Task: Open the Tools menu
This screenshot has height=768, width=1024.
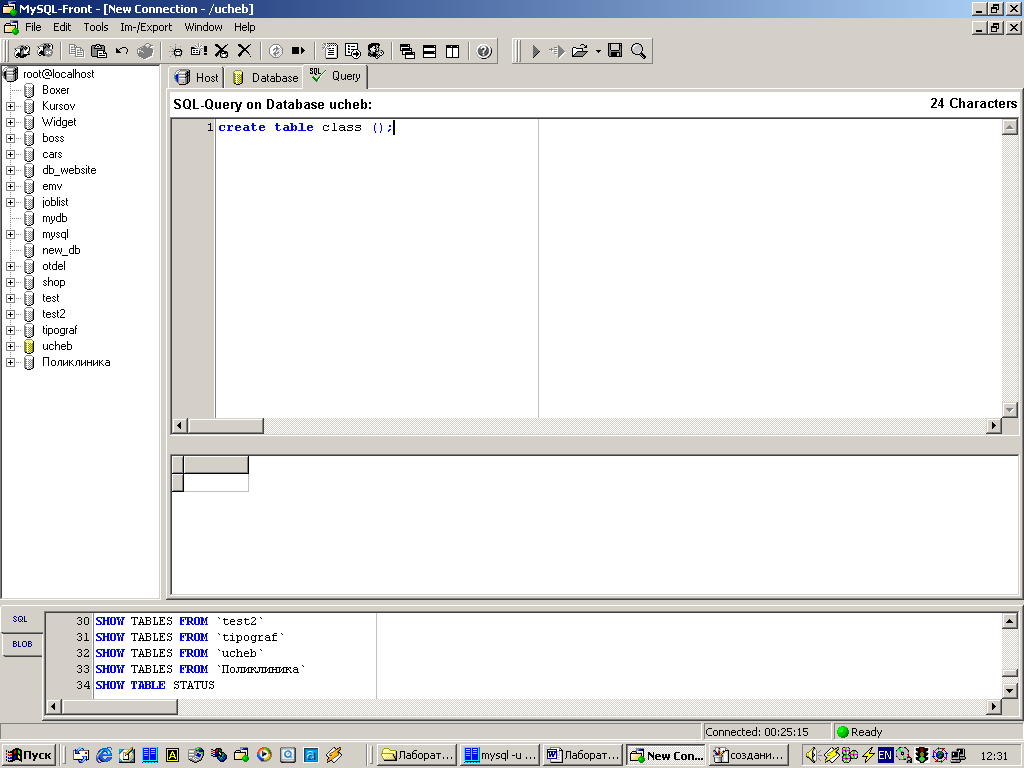Action: coord(95,27)
